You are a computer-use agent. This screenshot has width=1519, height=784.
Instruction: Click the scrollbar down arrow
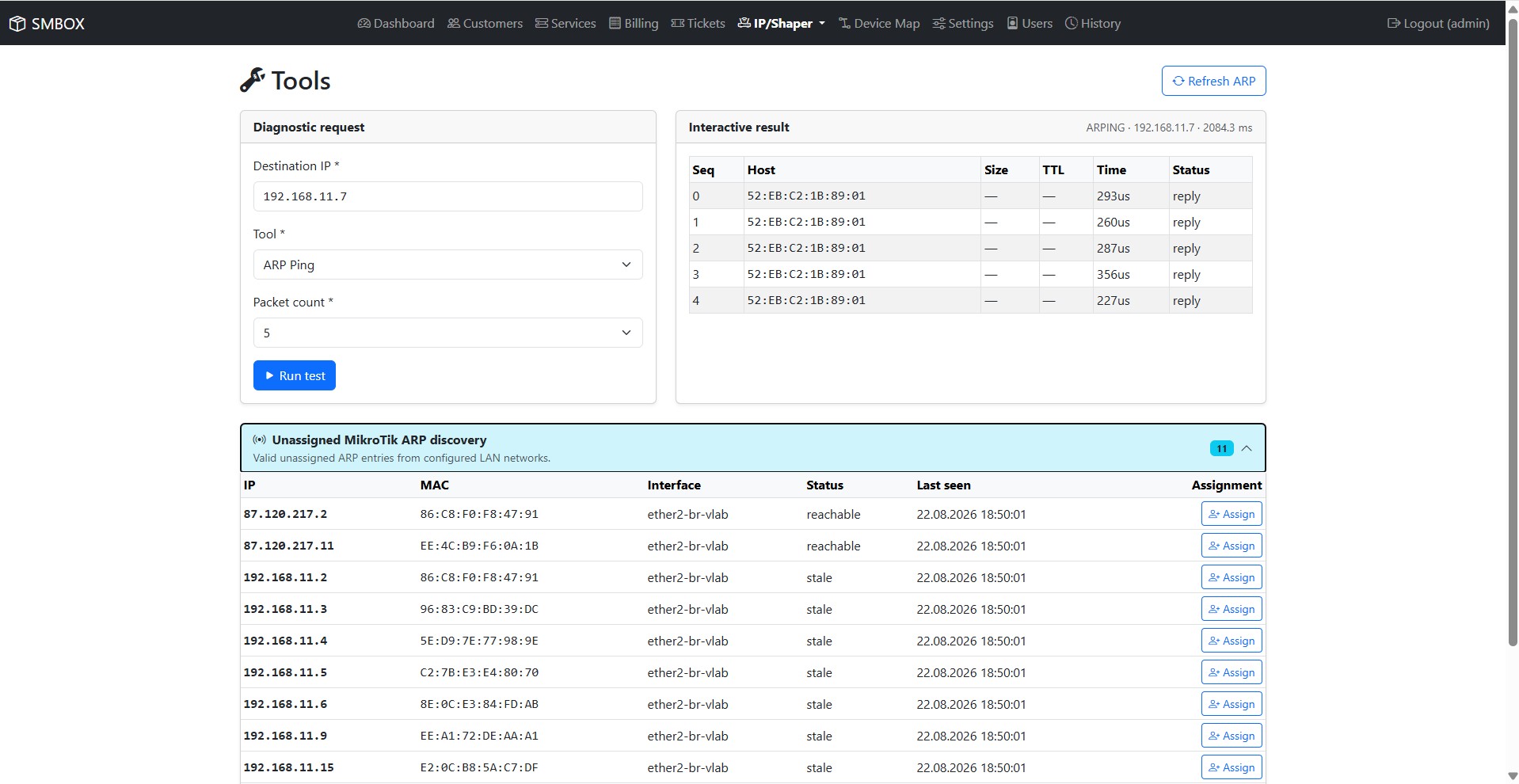[1512, 776]
